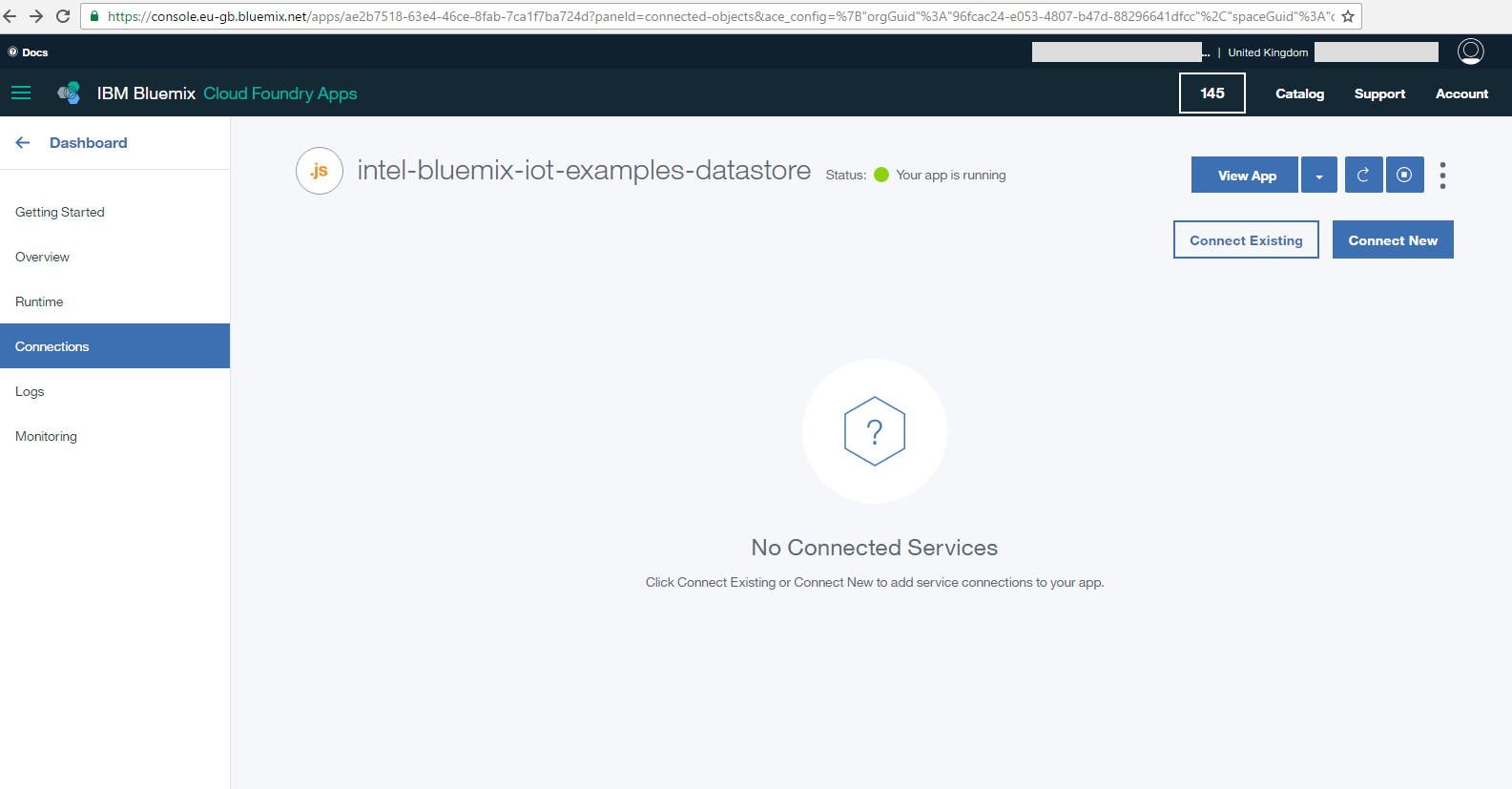Click the IBM Bluemix title link
Screen dimensions: 1512x789
(x=146, y=93)
